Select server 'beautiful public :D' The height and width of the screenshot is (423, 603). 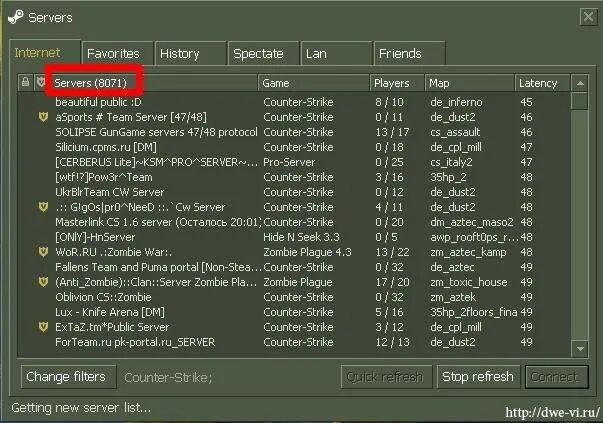[x=294, y=102]
